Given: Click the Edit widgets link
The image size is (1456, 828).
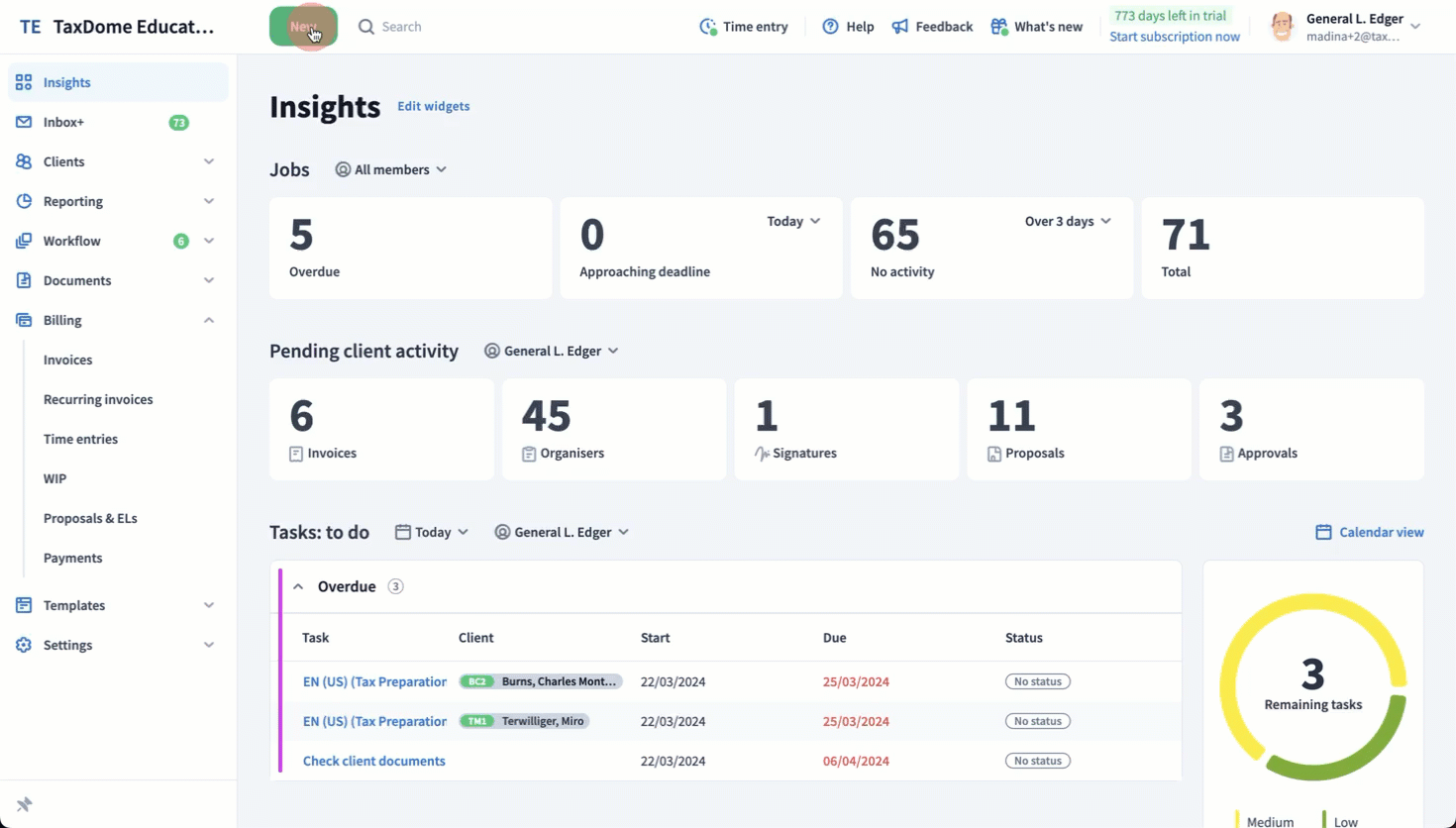Looking at the screenshot, I should tap(433, 106).
